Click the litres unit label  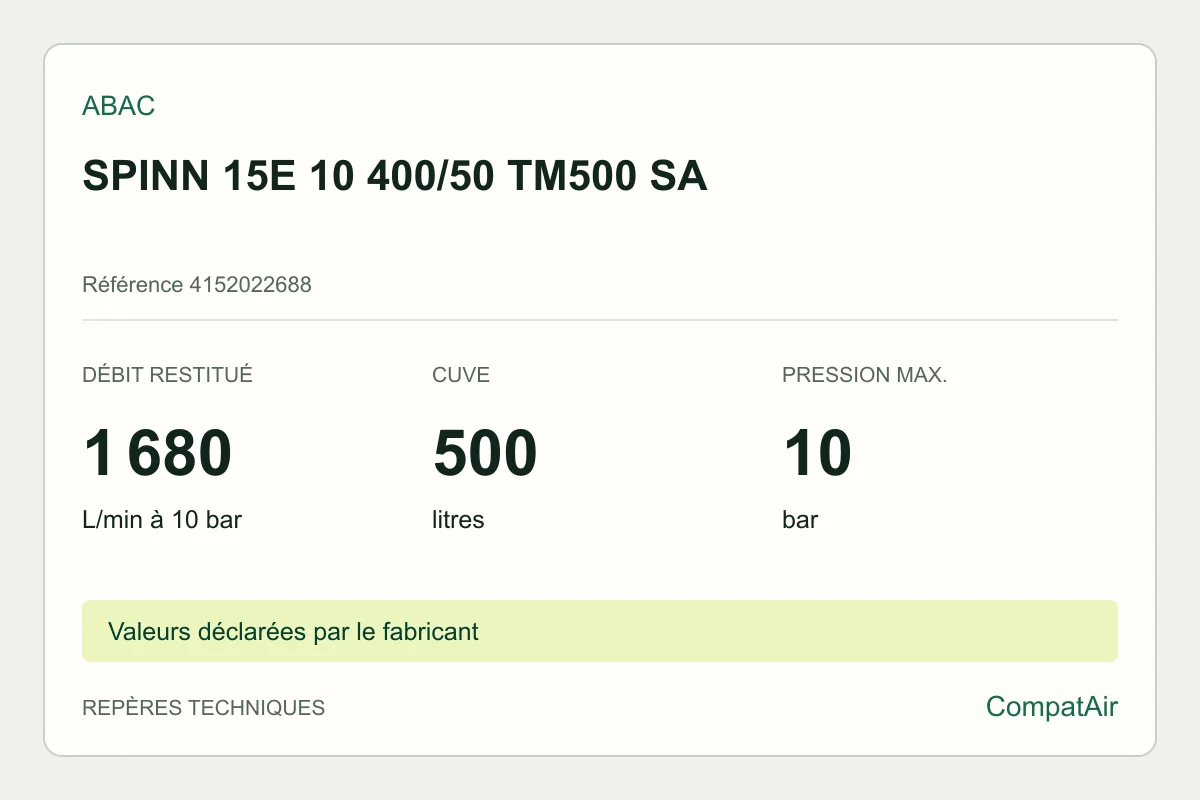(458, 520)
